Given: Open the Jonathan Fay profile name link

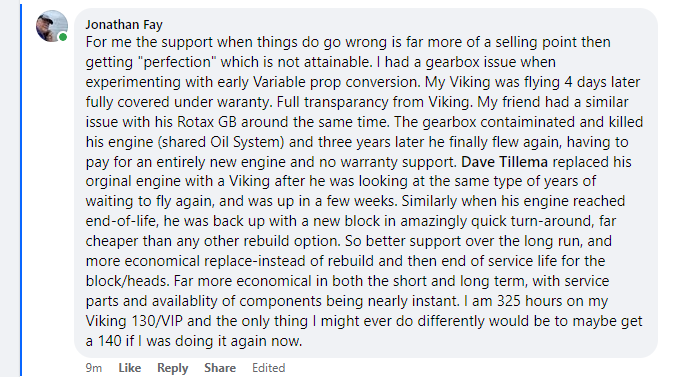Looking at the screenshot, I should tap(124, 24).
